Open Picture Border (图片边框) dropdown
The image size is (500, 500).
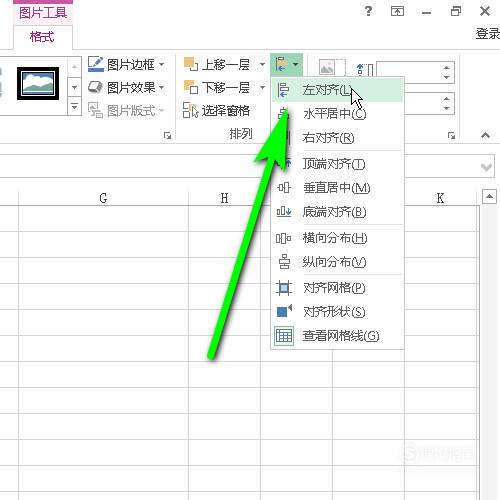tap(126, 64)
